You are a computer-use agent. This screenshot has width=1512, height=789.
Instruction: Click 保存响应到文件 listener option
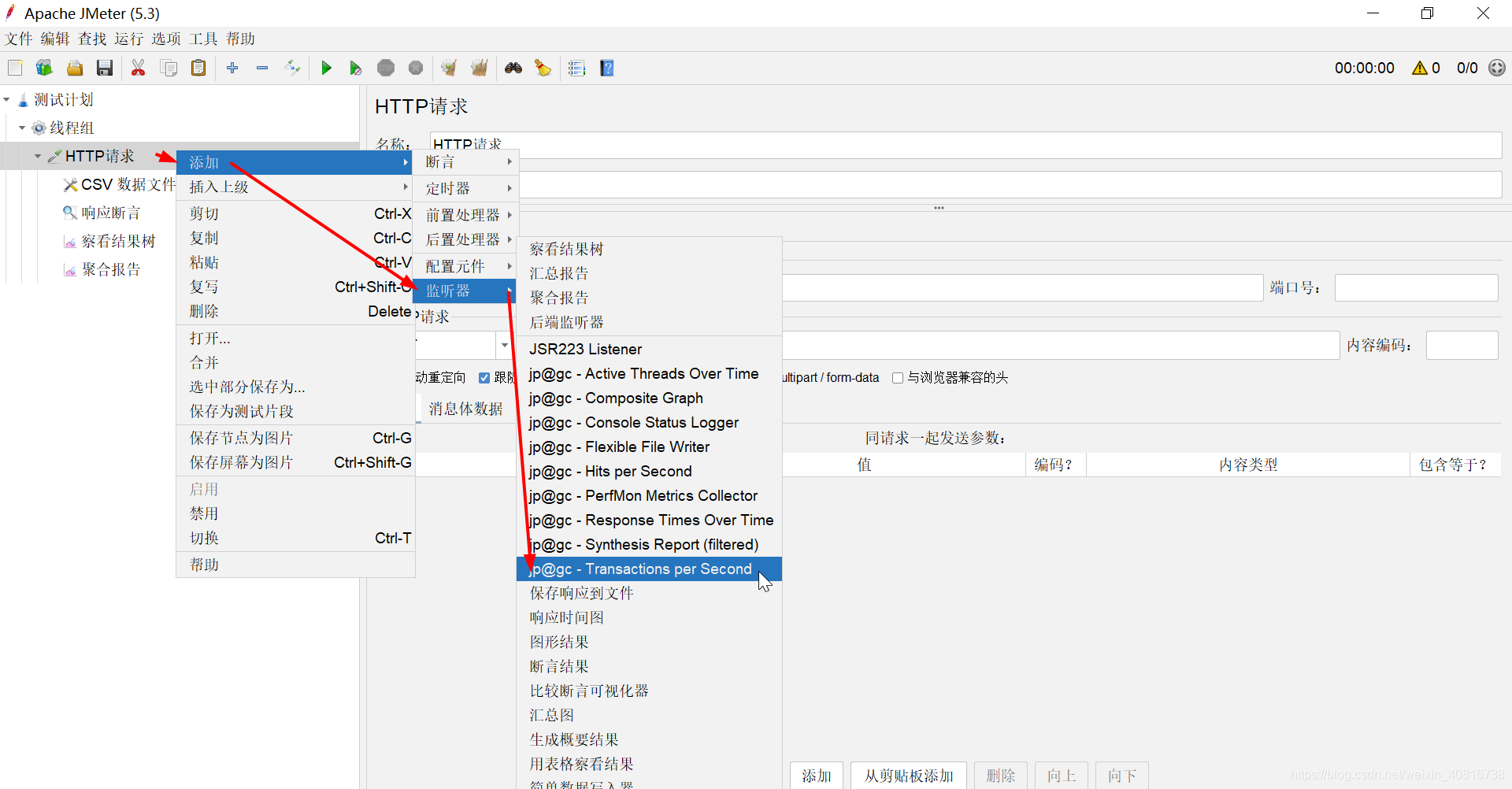(x=649, y=593)
